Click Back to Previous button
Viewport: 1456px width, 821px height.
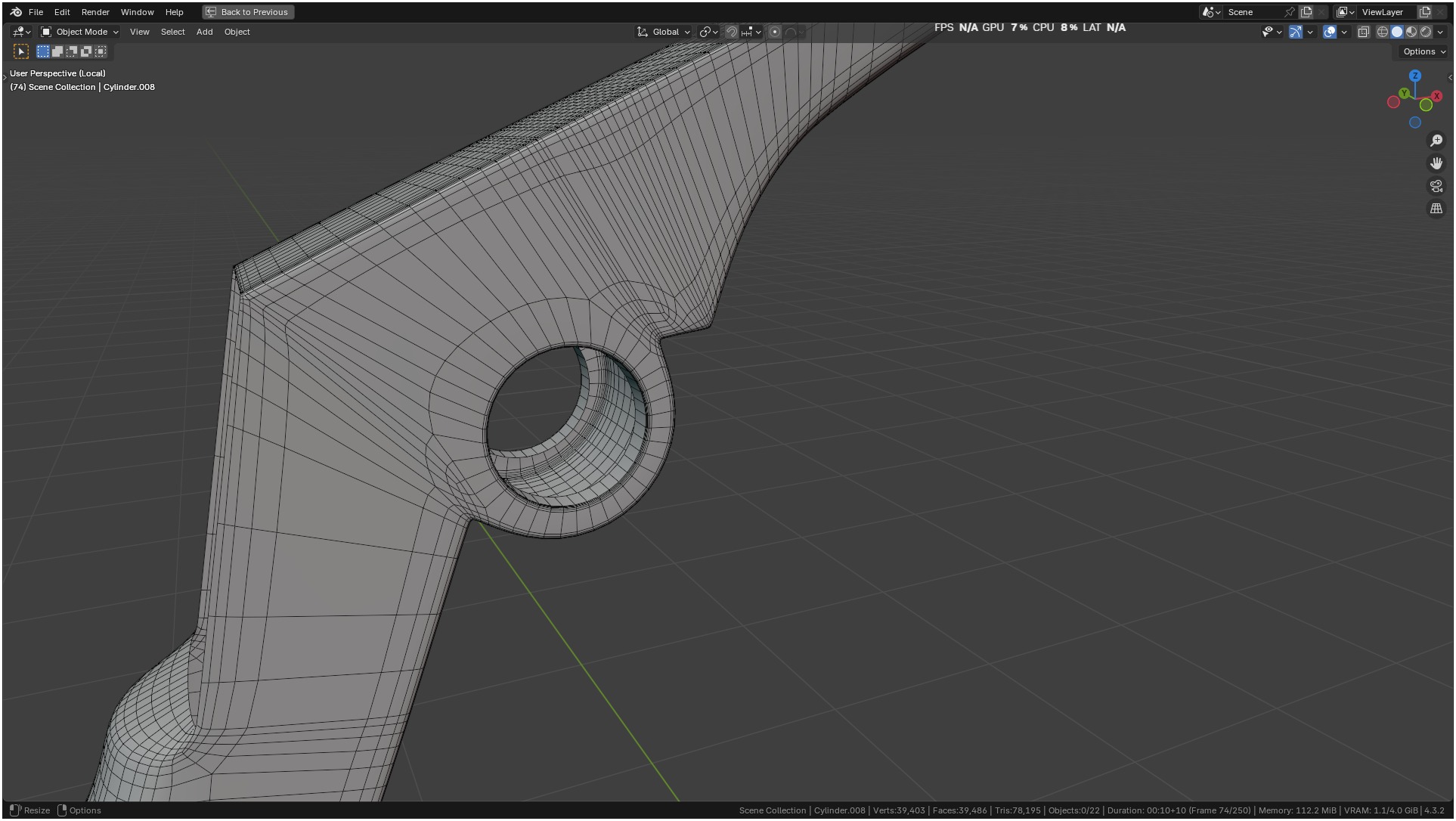click(x=248, y=12)
